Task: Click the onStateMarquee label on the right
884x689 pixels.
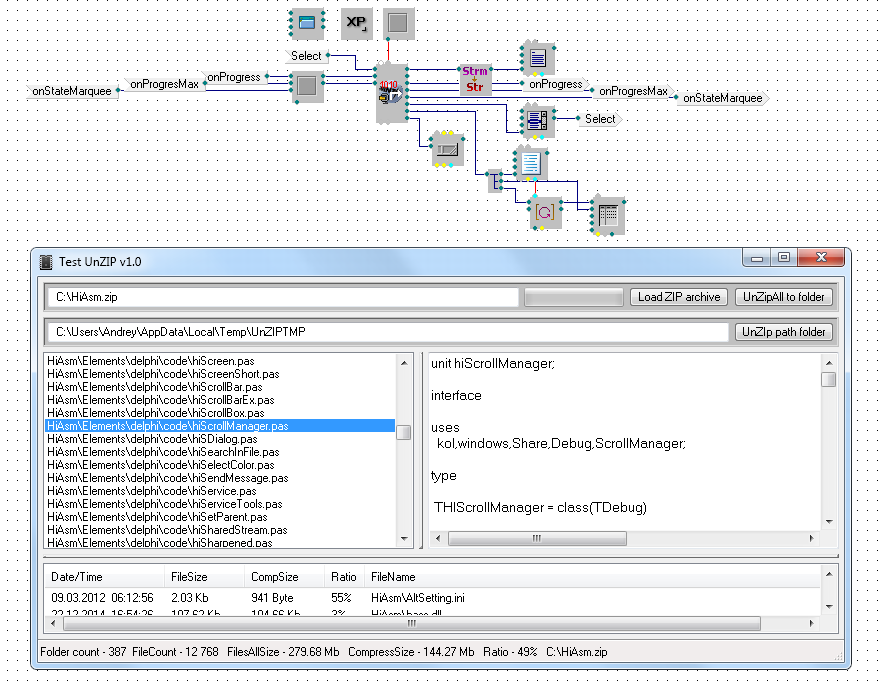Action: [722, 98]
